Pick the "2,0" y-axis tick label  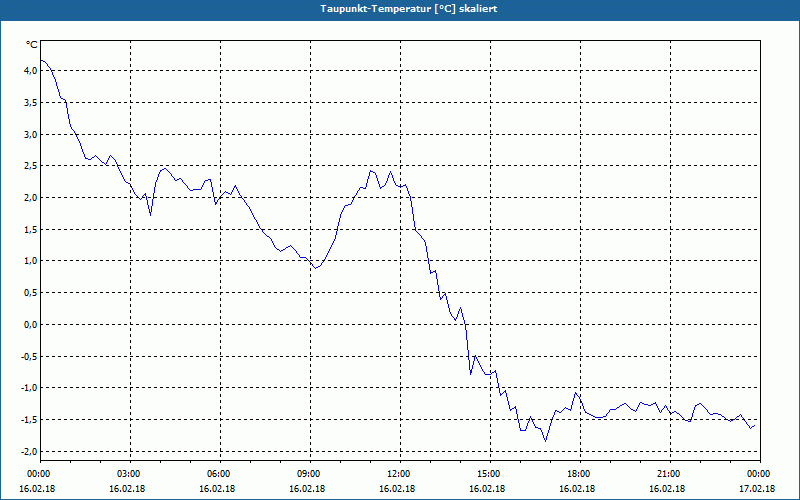pyautogui.click(x=30, y=198)
